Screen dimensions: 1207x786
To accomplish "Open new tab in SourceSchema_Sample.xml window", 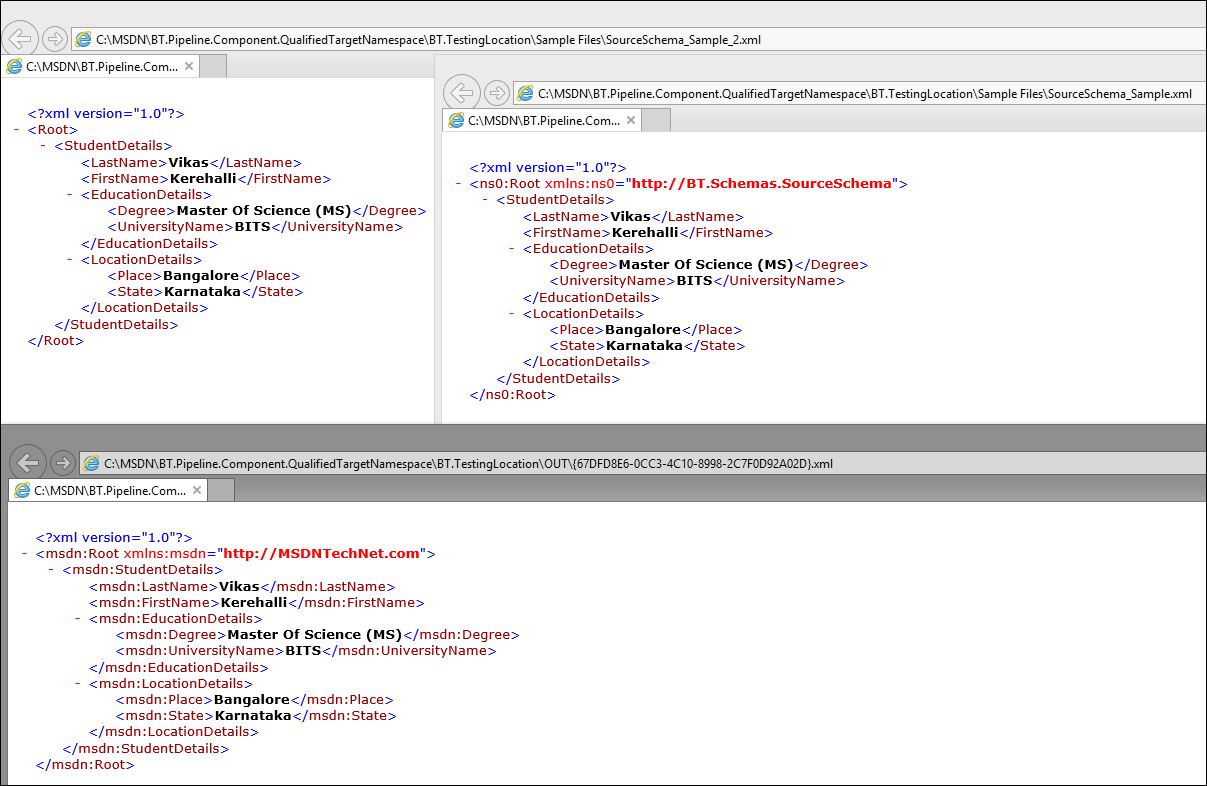I will (x=656, y=120).
